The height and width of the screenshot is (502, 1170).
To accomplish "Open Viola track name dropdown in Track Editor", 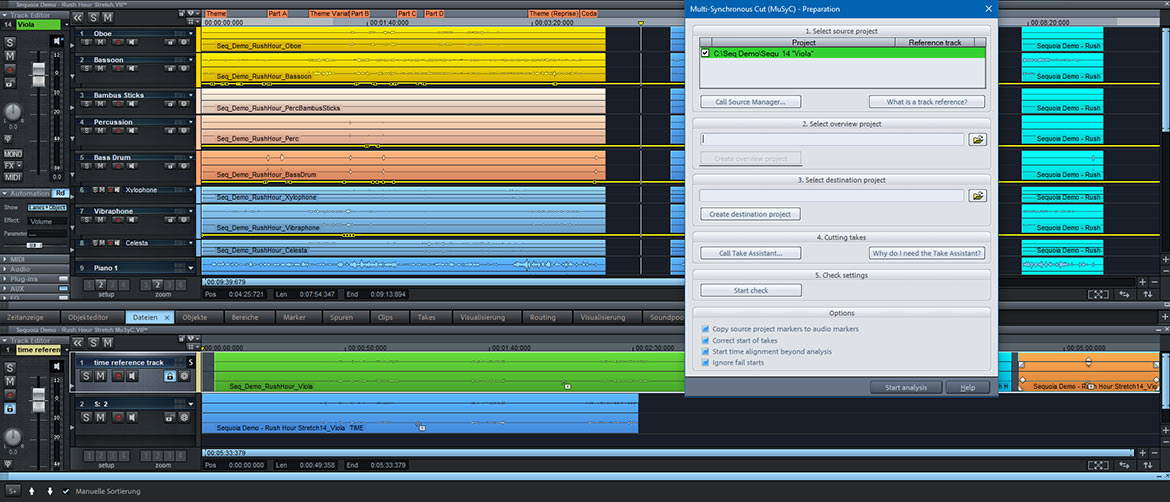I will coord(64,25).
